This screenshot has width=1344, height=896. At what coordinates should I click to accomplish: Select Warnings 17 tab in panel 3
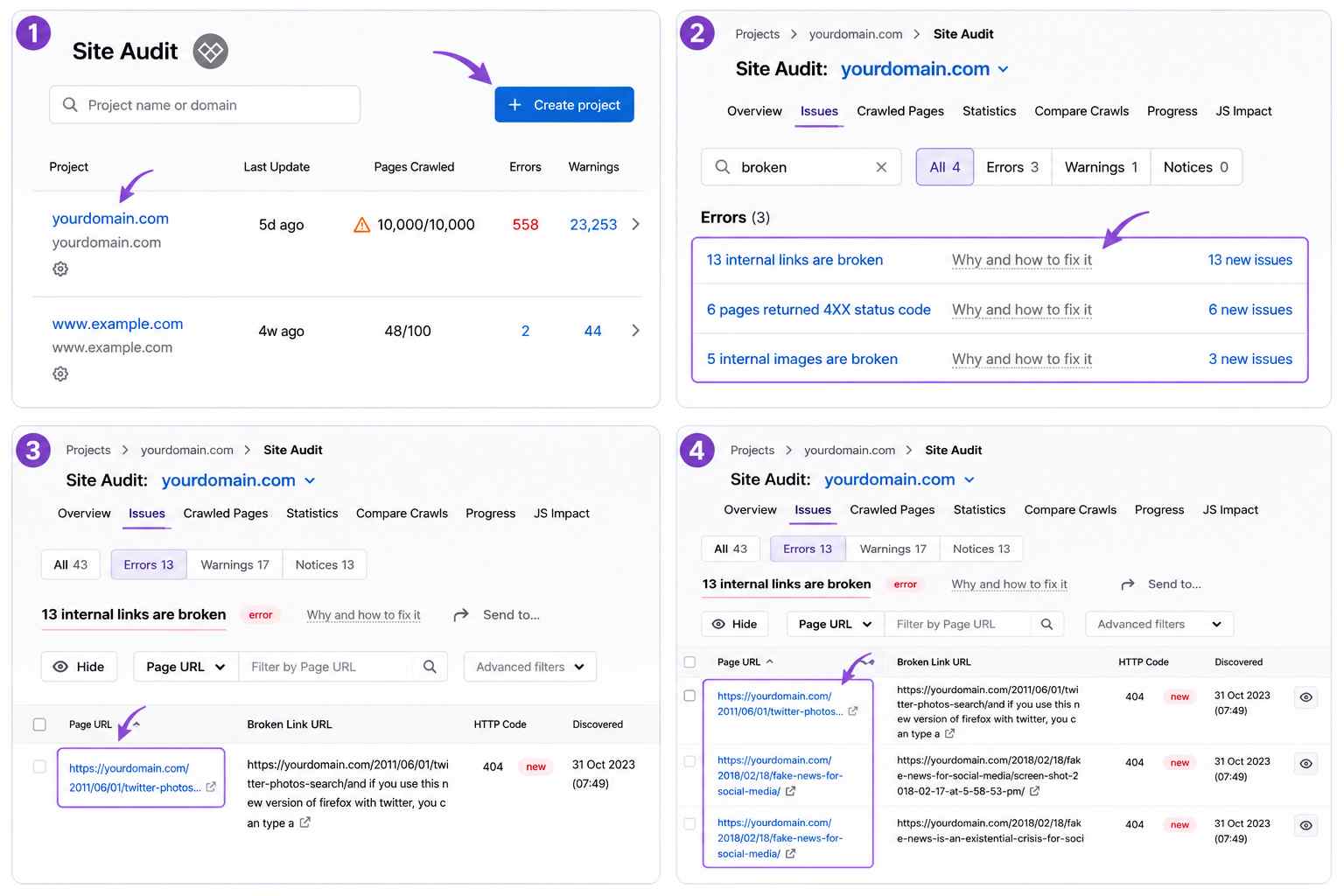[234, 565]
